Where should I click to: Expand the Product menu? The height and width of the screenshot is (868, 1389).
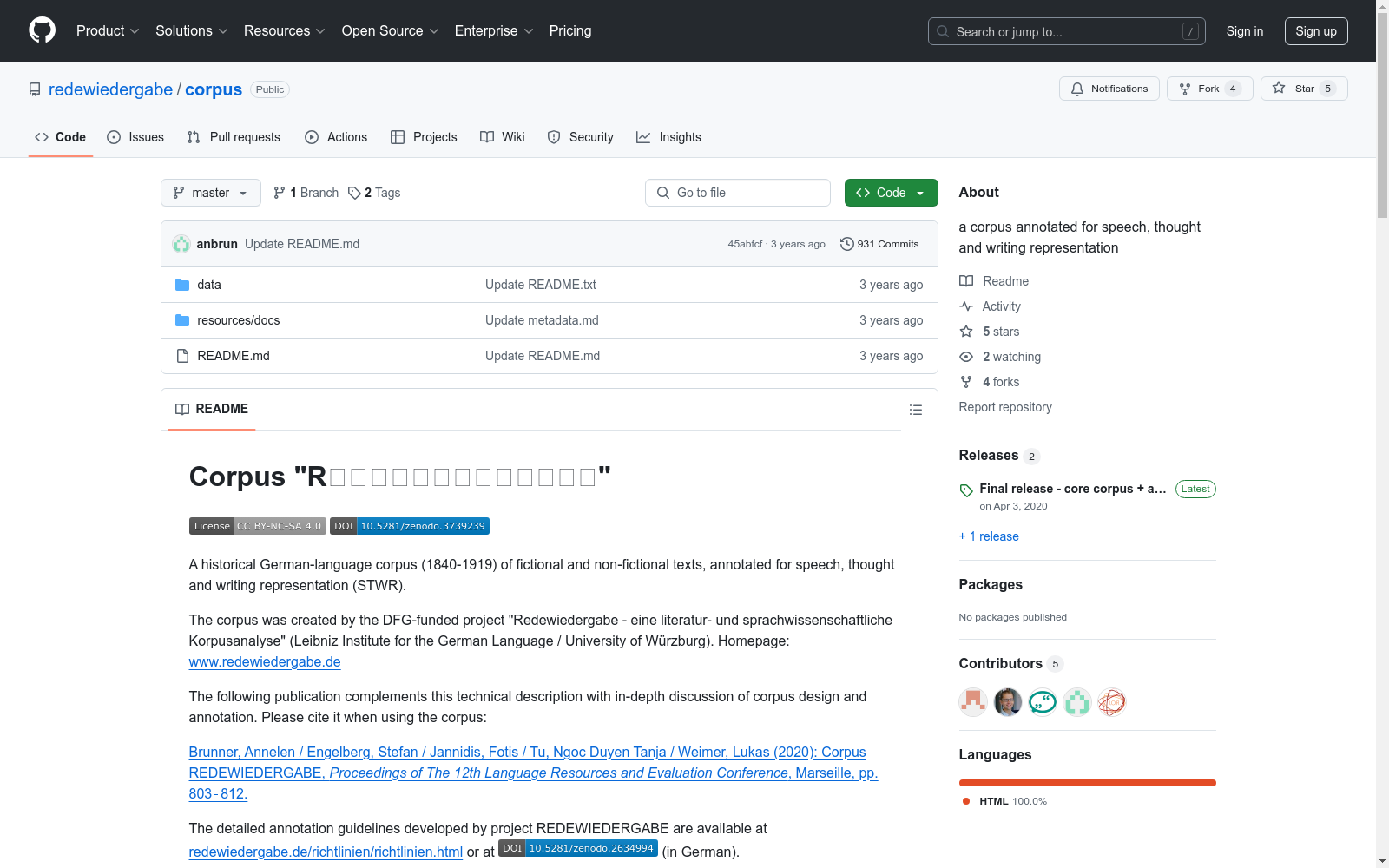coord(108,31)
